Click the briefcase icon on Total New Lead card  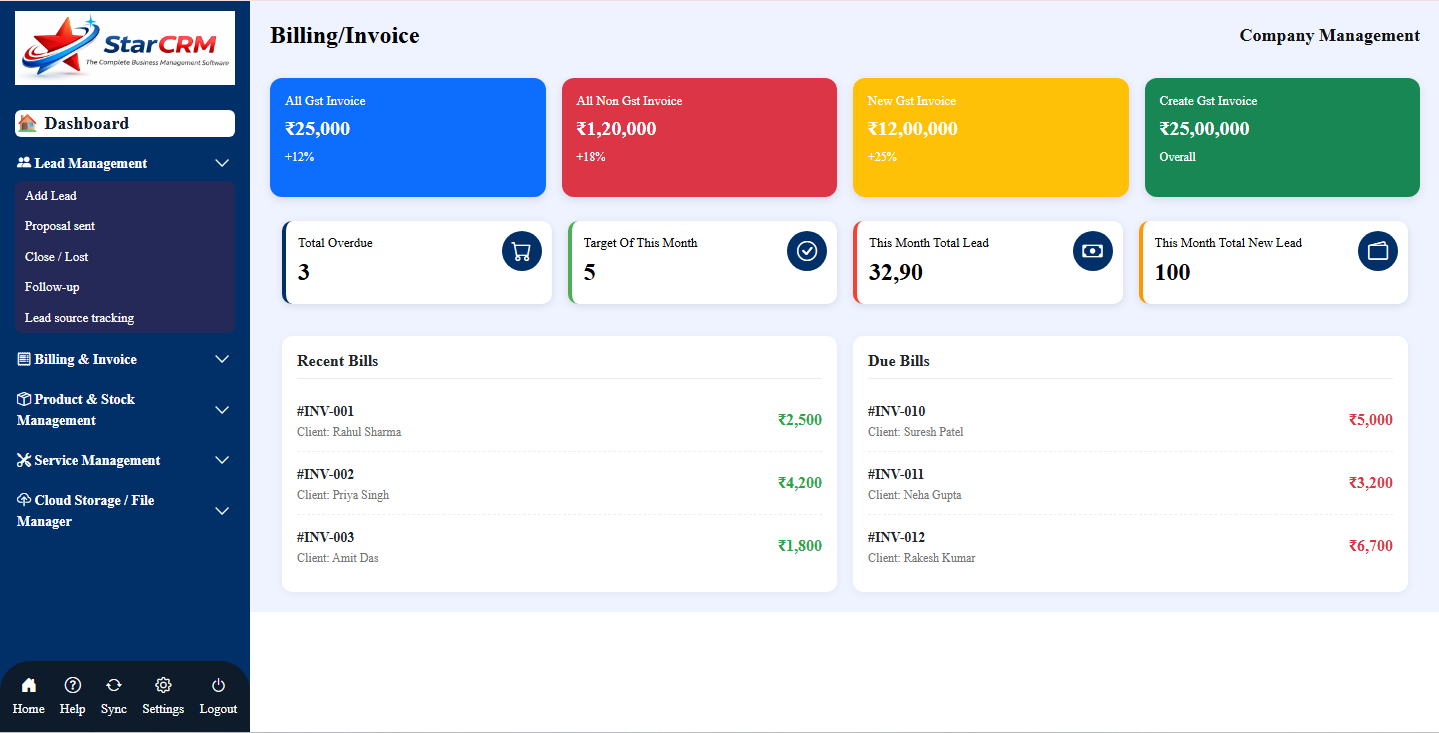[1377, 251]
